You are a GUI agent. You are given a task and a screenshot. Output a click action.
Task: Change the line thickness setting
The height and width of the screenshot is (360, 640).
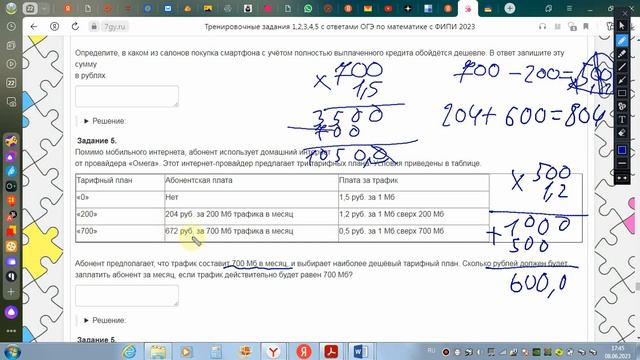pos(622,163)
